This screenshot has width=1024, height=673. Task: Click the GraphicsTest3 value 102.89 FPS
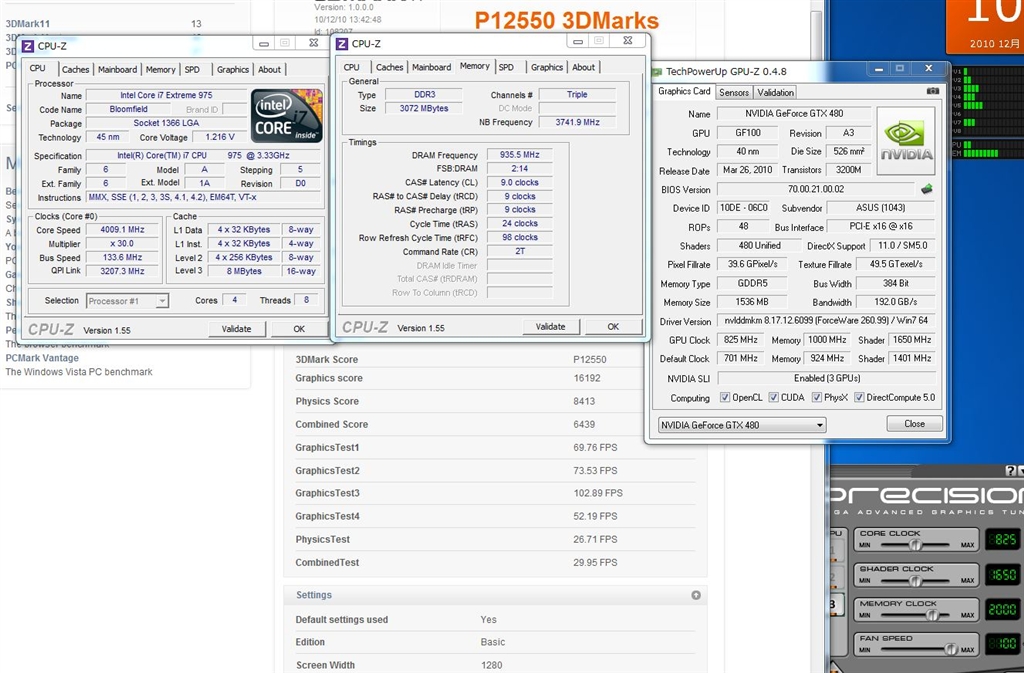[x=598, y=493]
